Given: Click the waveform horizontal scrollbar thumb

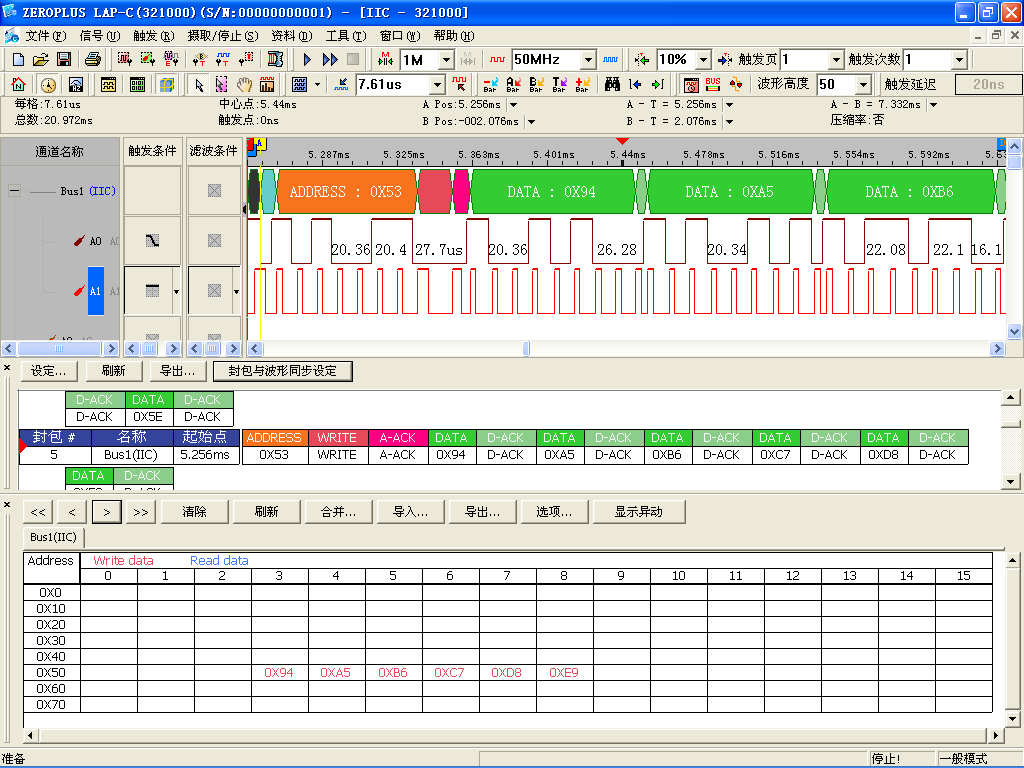Looking at the screenshot, I should [527, 349].
